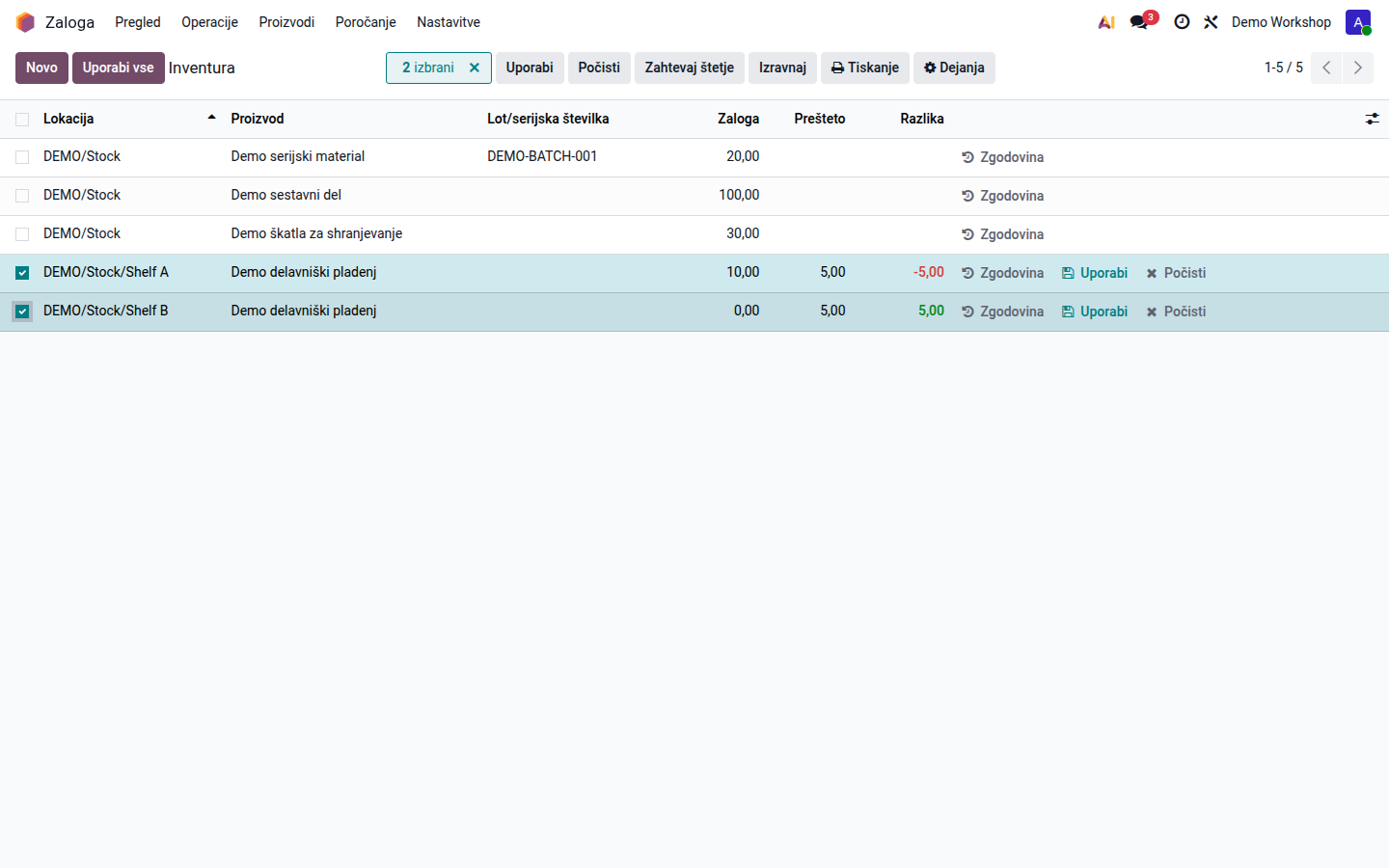Select the Demo sestavni del row checkbox
This screenshot has width=1389, height=868.
tap(22, 196)
